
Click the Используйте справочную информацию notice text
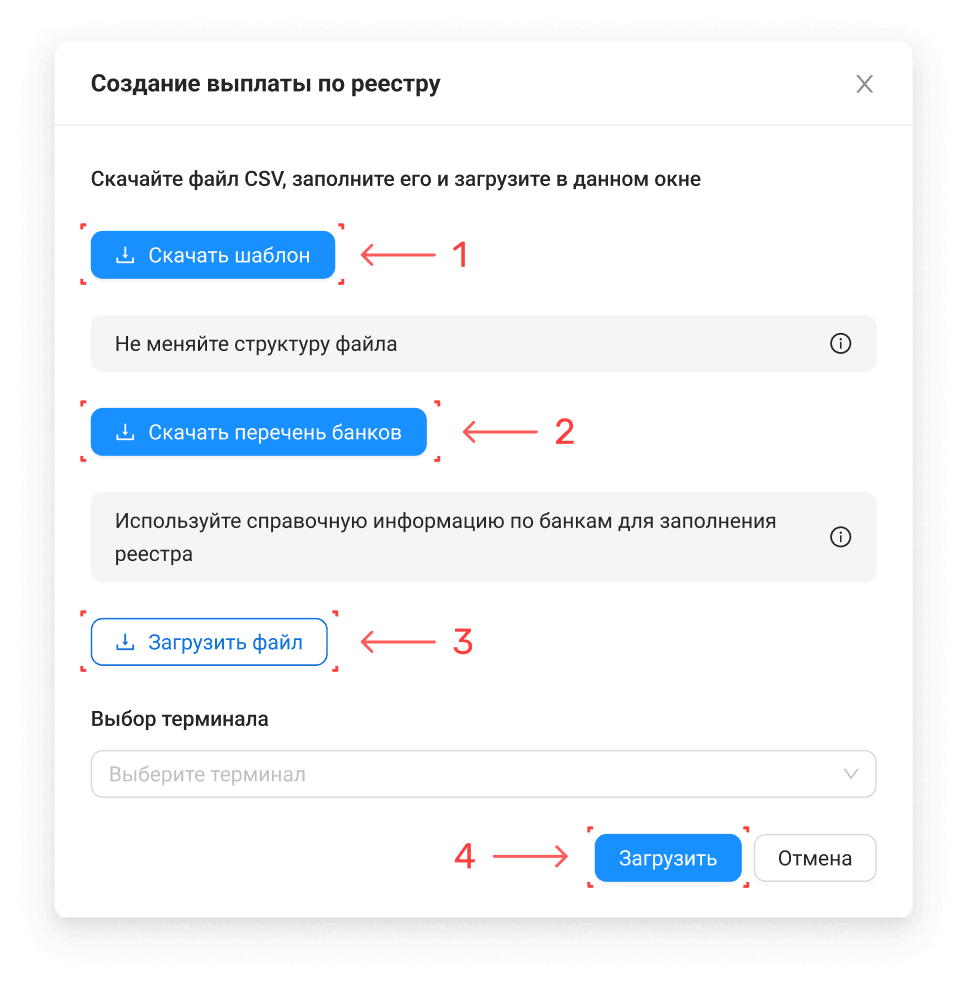tap(445, 537)
